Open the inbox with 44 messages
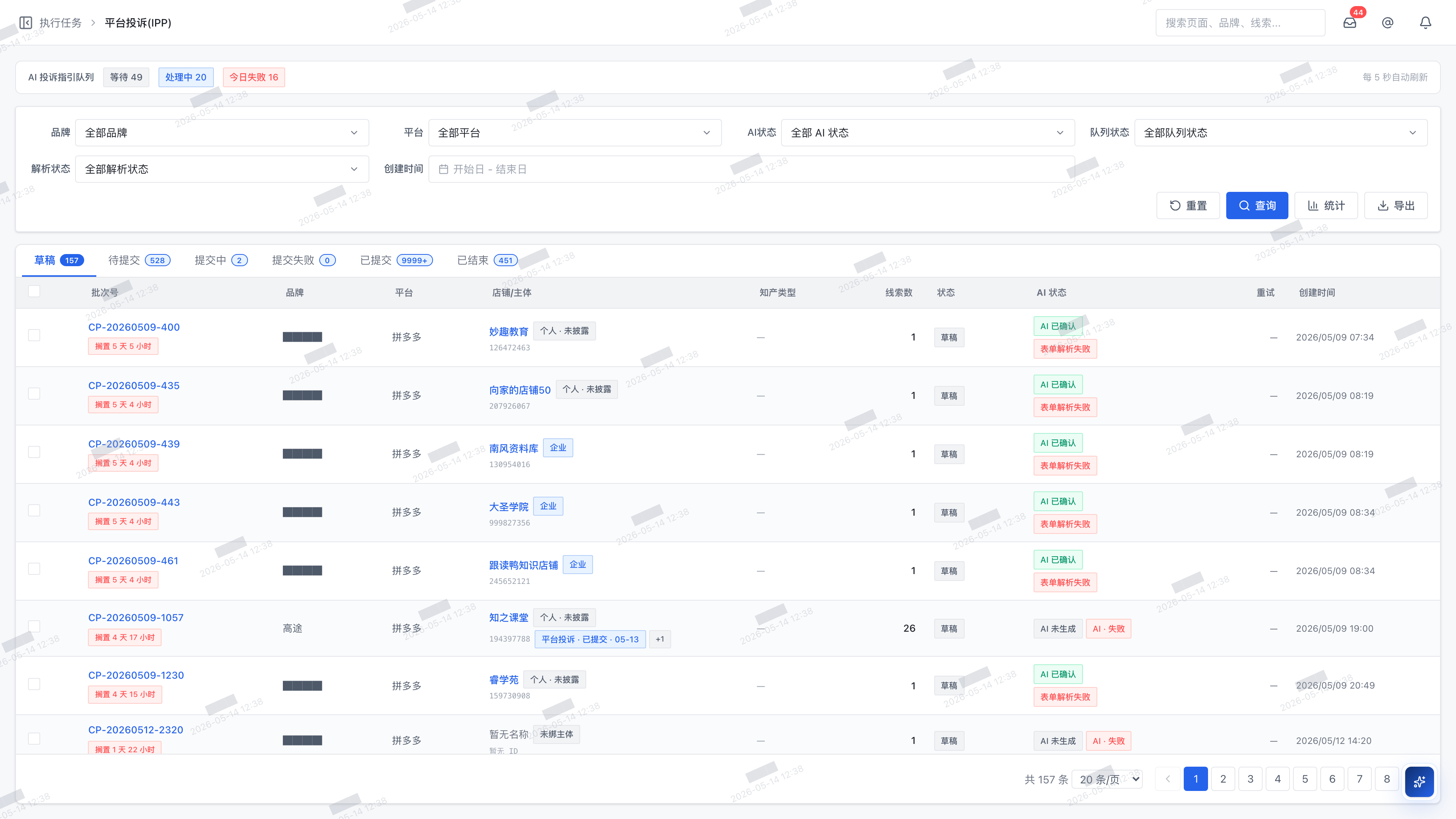Screen dimensions: 1456x819 (x=1350, y=23)
